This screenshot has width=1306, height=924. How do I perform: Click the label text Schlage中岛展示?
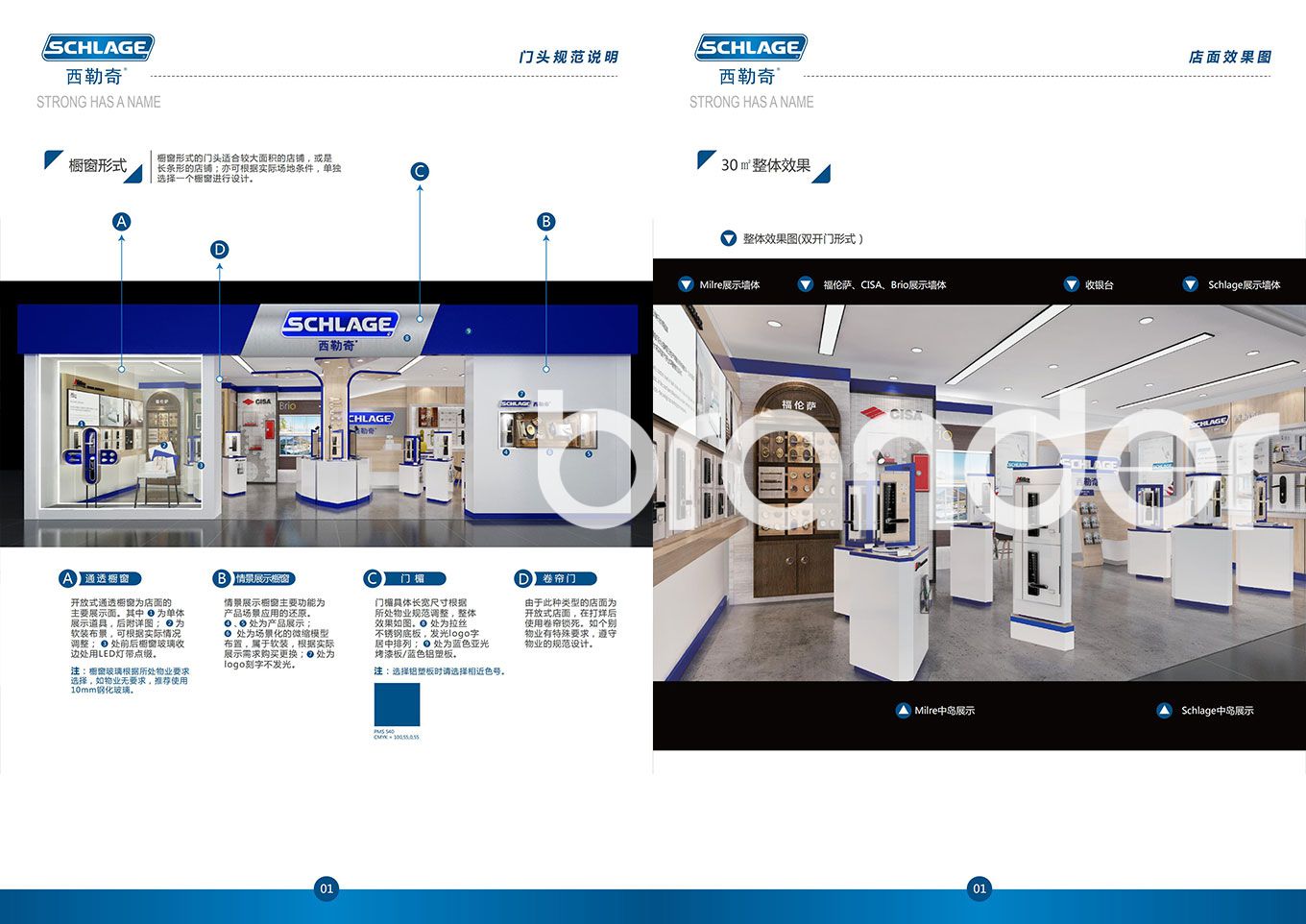point(1218,711)
